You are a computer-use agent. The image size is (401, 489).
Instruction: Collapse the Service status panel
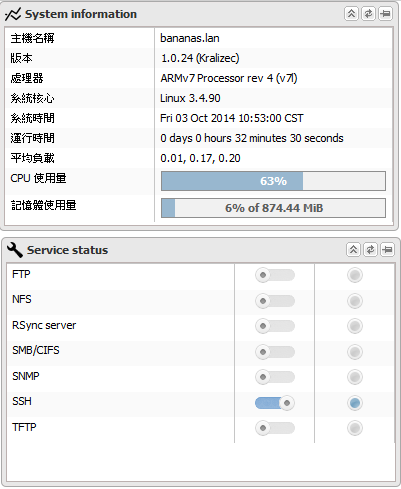click(x=353, y=250)
